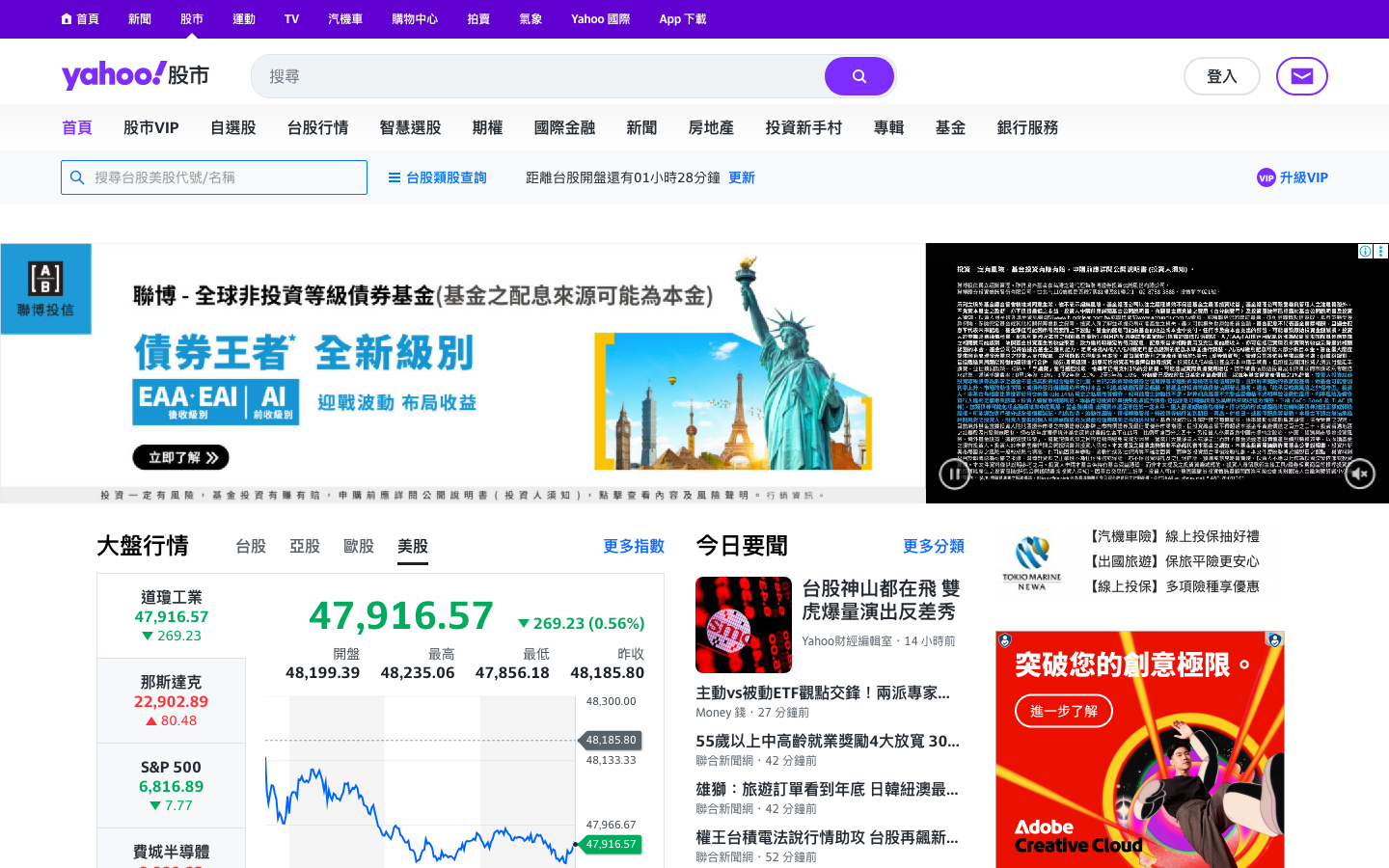The image size is (1389, 868).
Task: Click 【出國旅遊】保旅平險更安心 link
Action: tap(1172, 561)
